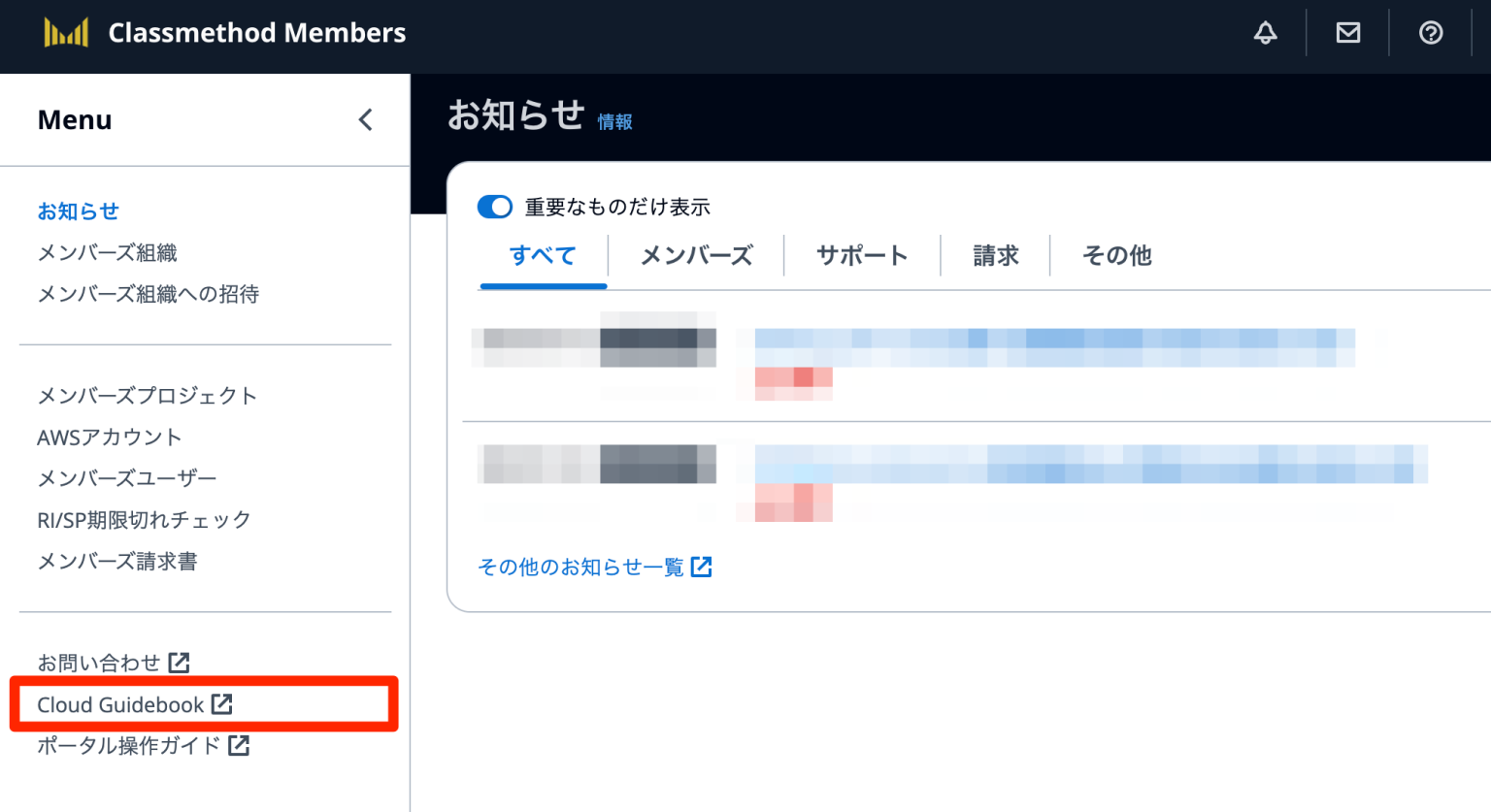Viewport: 1491px width, 812px height.
Task: Click external link icon on その他のお知らせ一覧
Action: [702, 567]
